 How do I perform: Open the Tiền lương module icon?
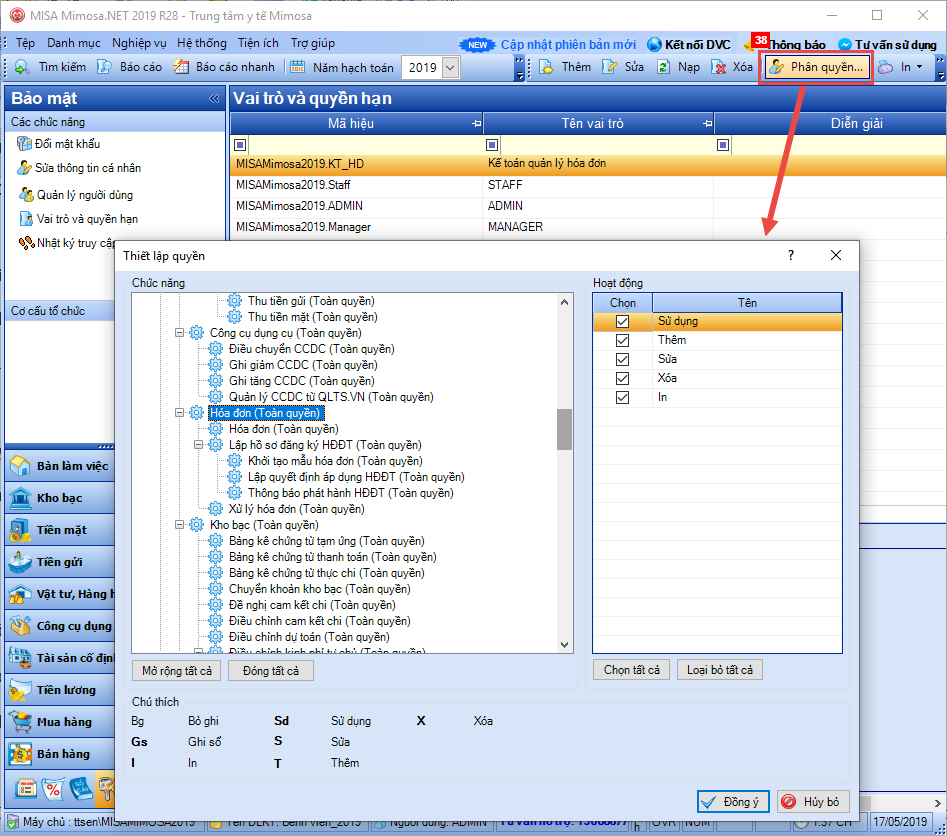(20, 690)
